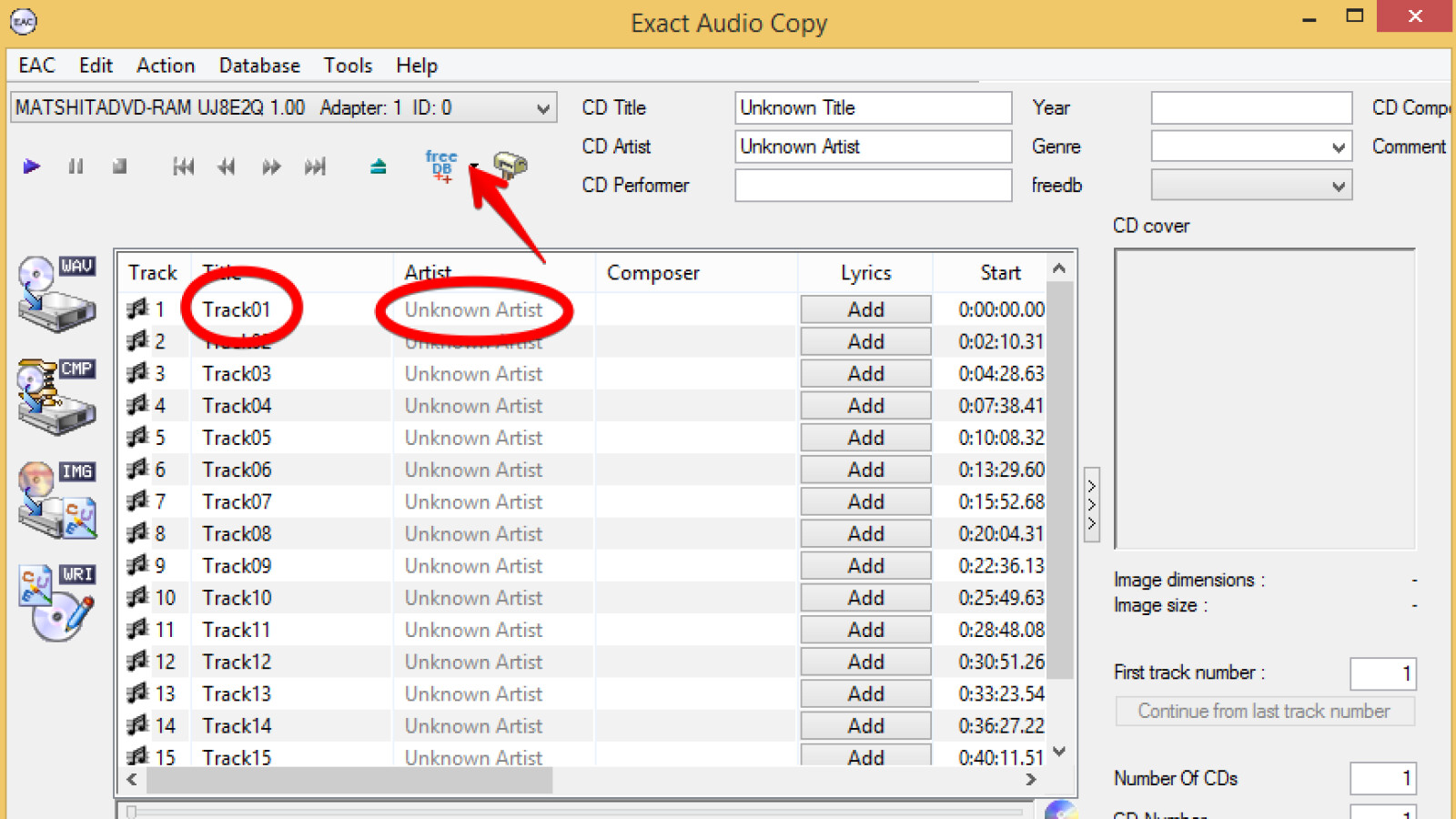Stop playback with the Stop icon
Screen dimensions: 1456x819
pyautogui.click(x=119, y=167)
